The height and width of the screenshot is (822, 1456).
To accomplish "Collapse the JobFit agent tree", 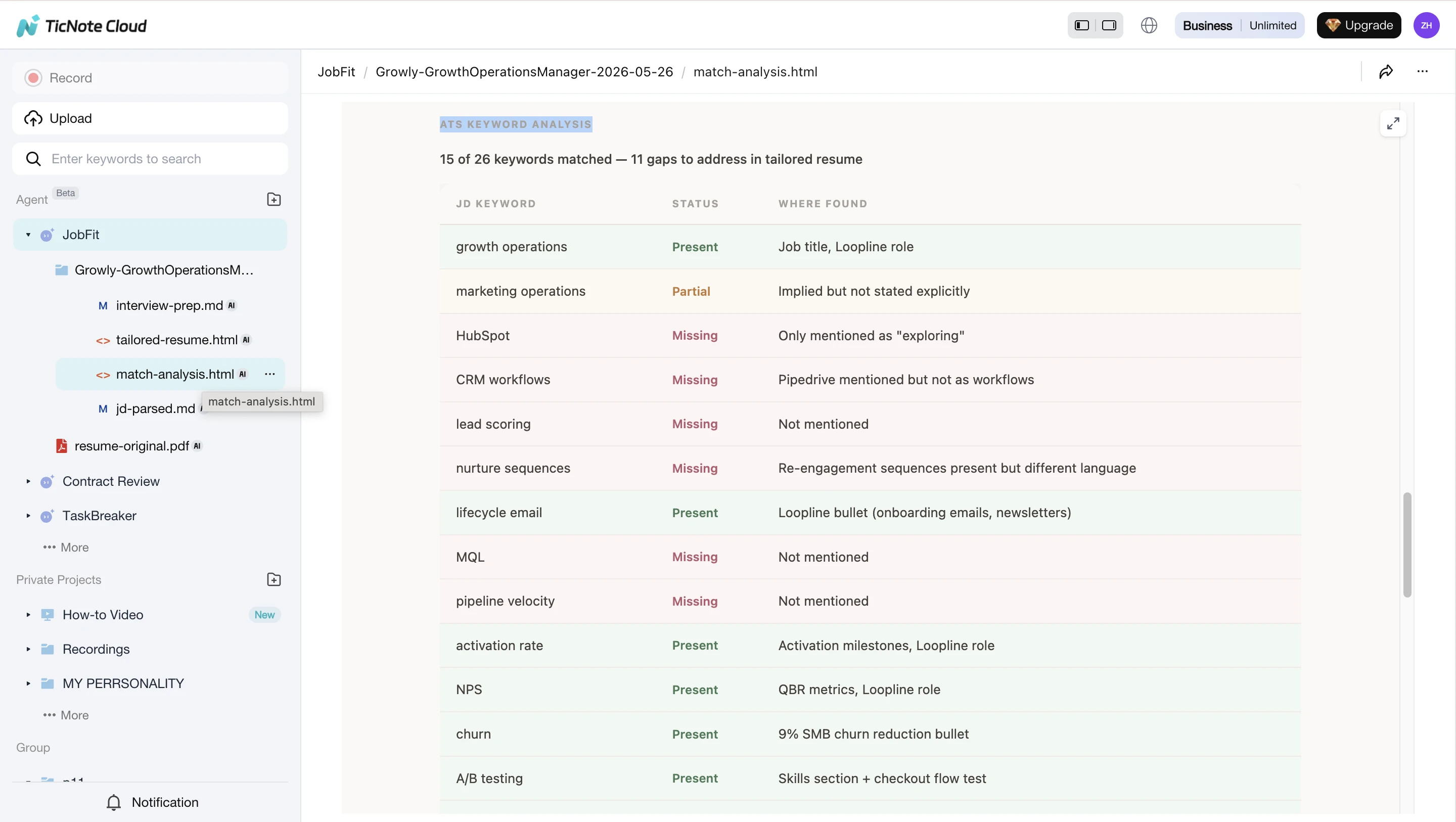I will pyautogui.click(x=28, y=235).
